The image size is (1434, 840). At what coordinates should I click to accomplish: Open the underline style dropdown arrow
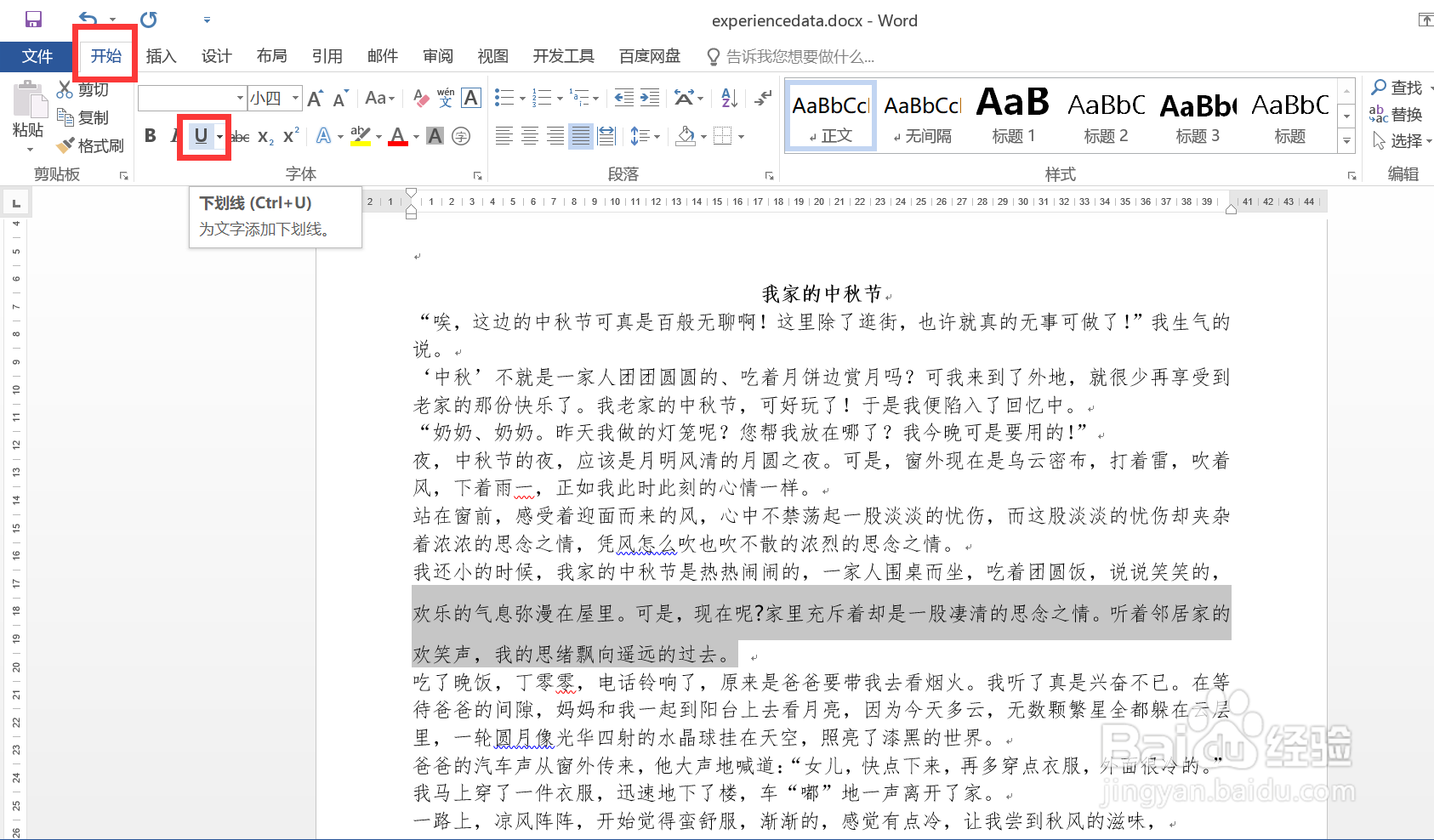click(x=220, y=136)
